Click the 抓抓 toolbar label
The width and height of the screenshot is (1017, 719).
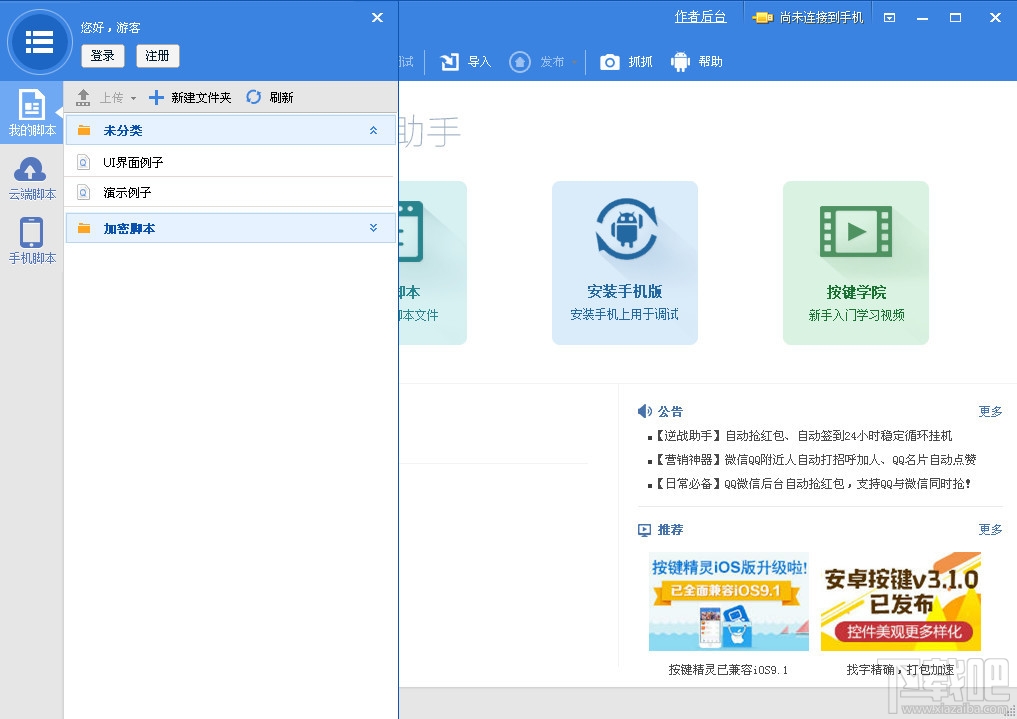(640, 62)
